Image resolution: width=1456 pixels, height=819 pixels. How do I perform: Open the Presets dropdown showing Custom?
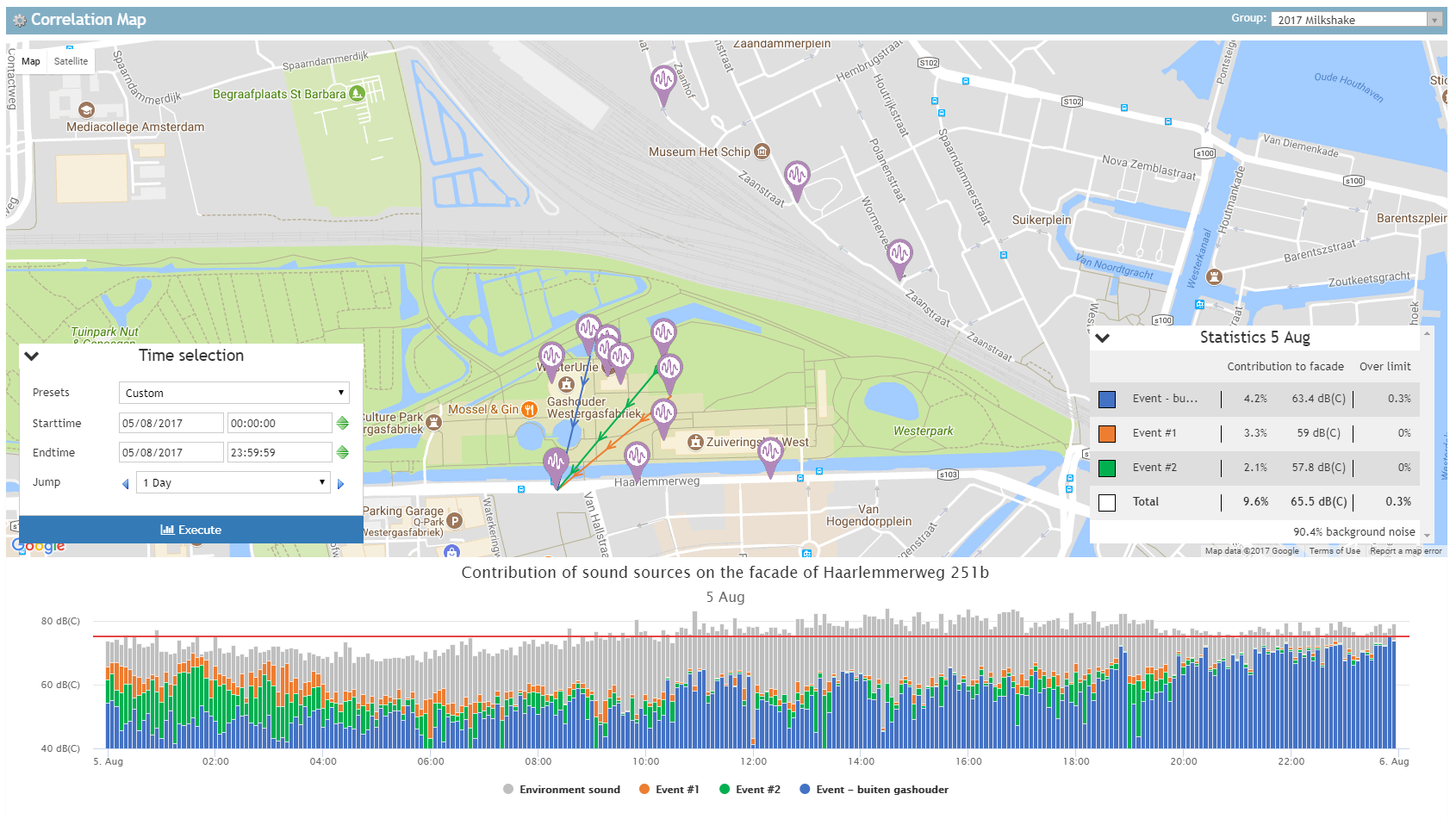point(233,393)
